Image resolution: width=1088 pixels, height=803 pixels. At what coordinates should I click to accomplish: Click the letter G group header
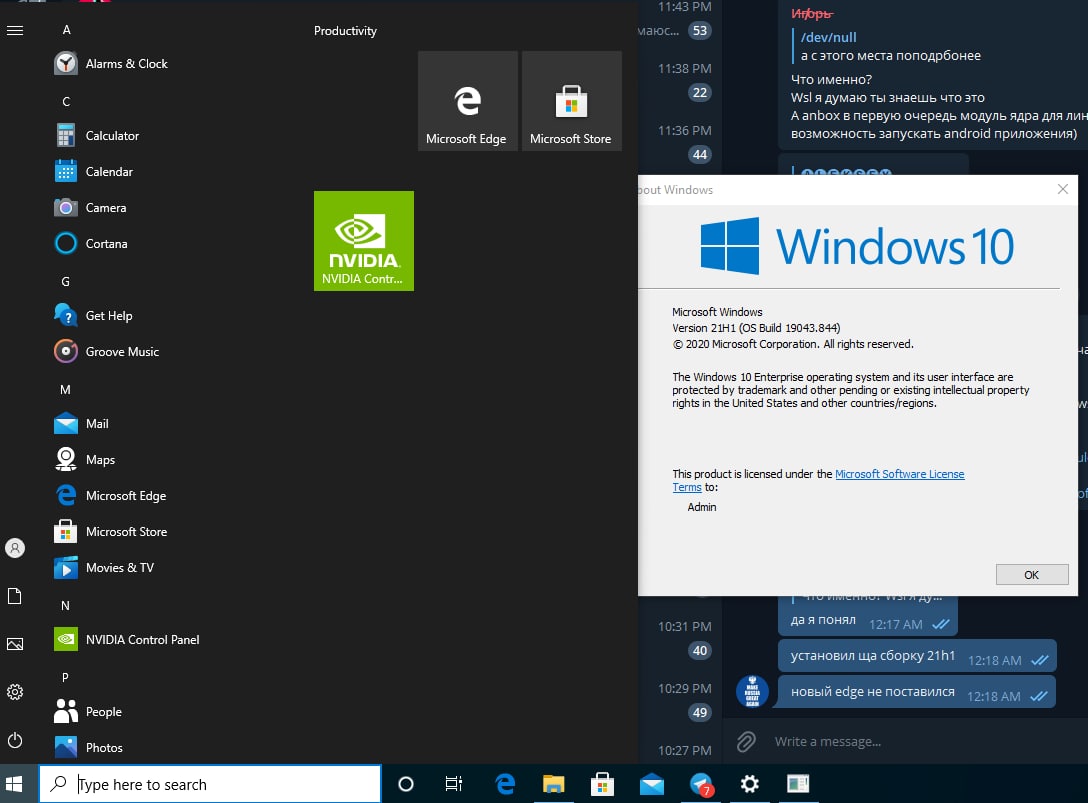66,282
